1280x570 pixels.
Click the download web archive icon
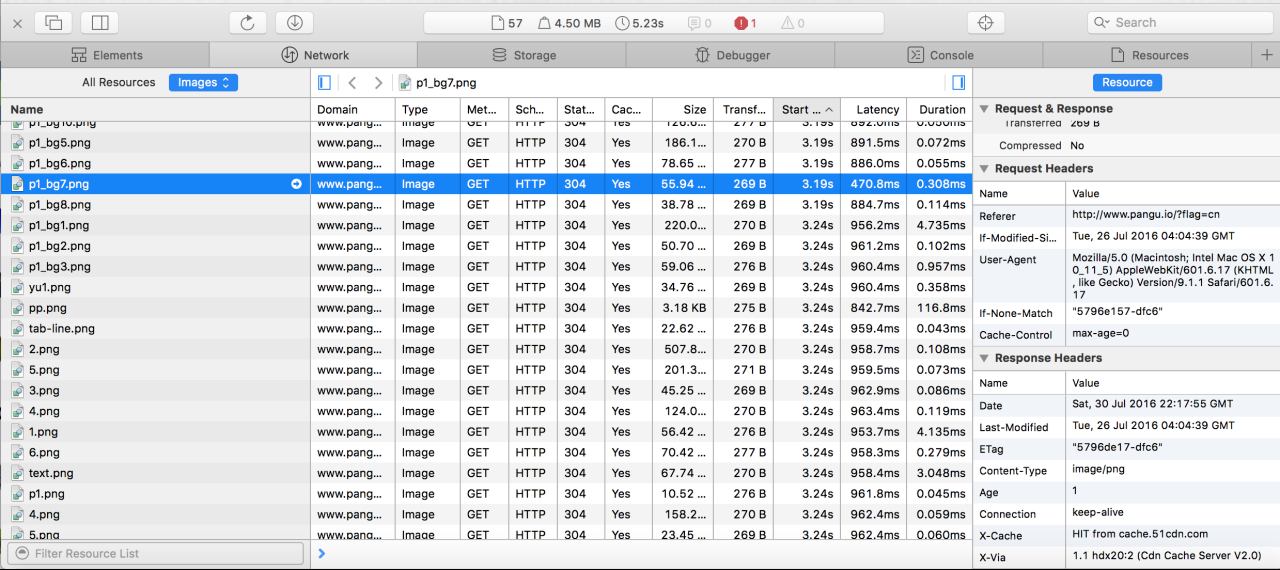coord(294,22)
